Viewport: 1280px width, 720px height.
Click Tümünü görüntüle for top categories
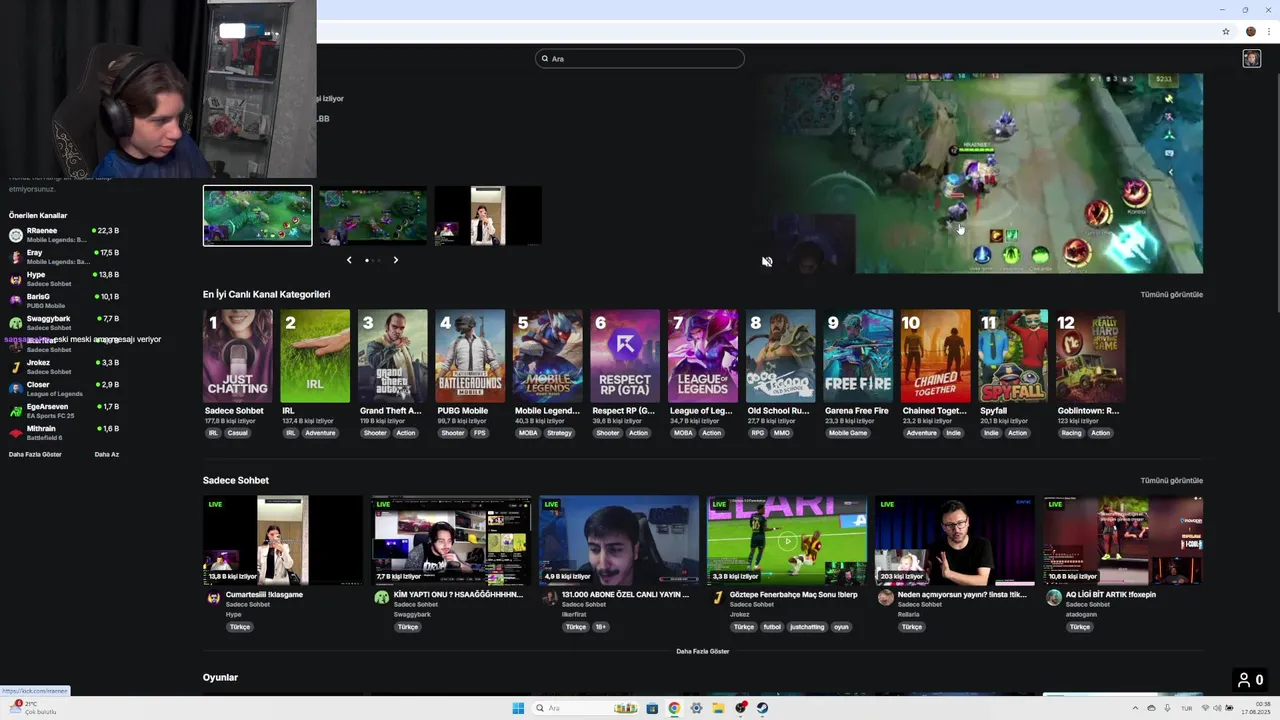point(1172,294)
